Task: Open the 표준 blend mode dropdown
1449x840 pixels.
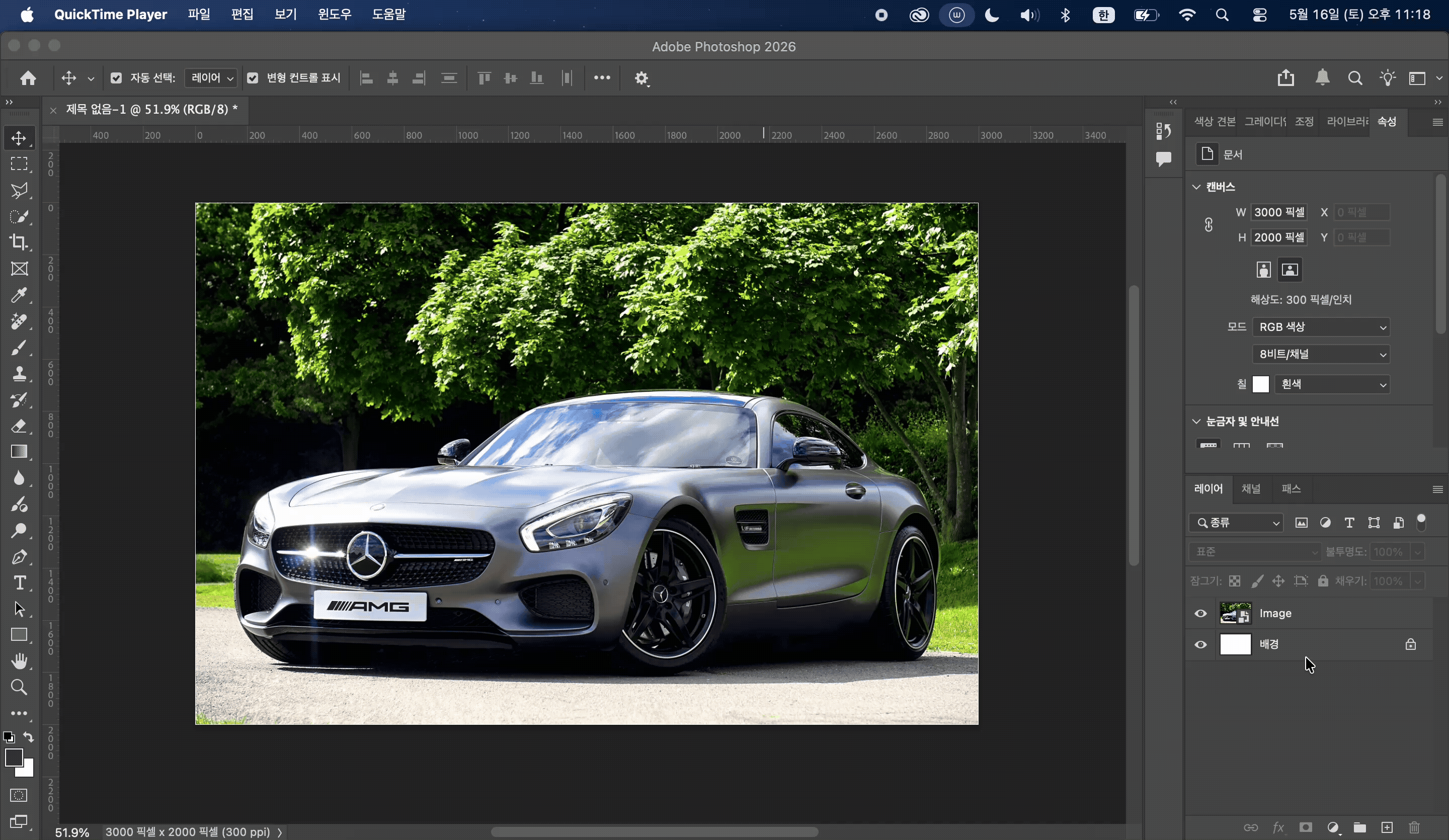Action: coord(1254,552)
